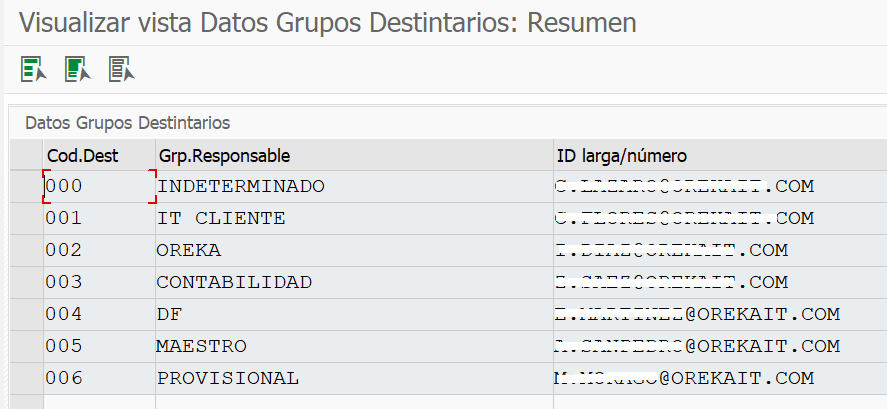The width and height of the screenshot is (887, 409).
Task: Click the OREKA group cell
Action: tap(354, 251)
